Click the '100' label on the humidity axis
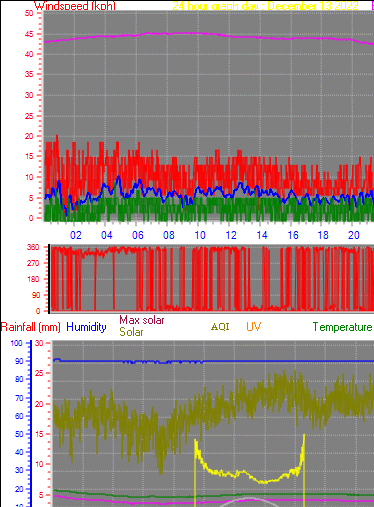This screenshot has width=374, height=507. pyautogui.click(x=16, y=343)
